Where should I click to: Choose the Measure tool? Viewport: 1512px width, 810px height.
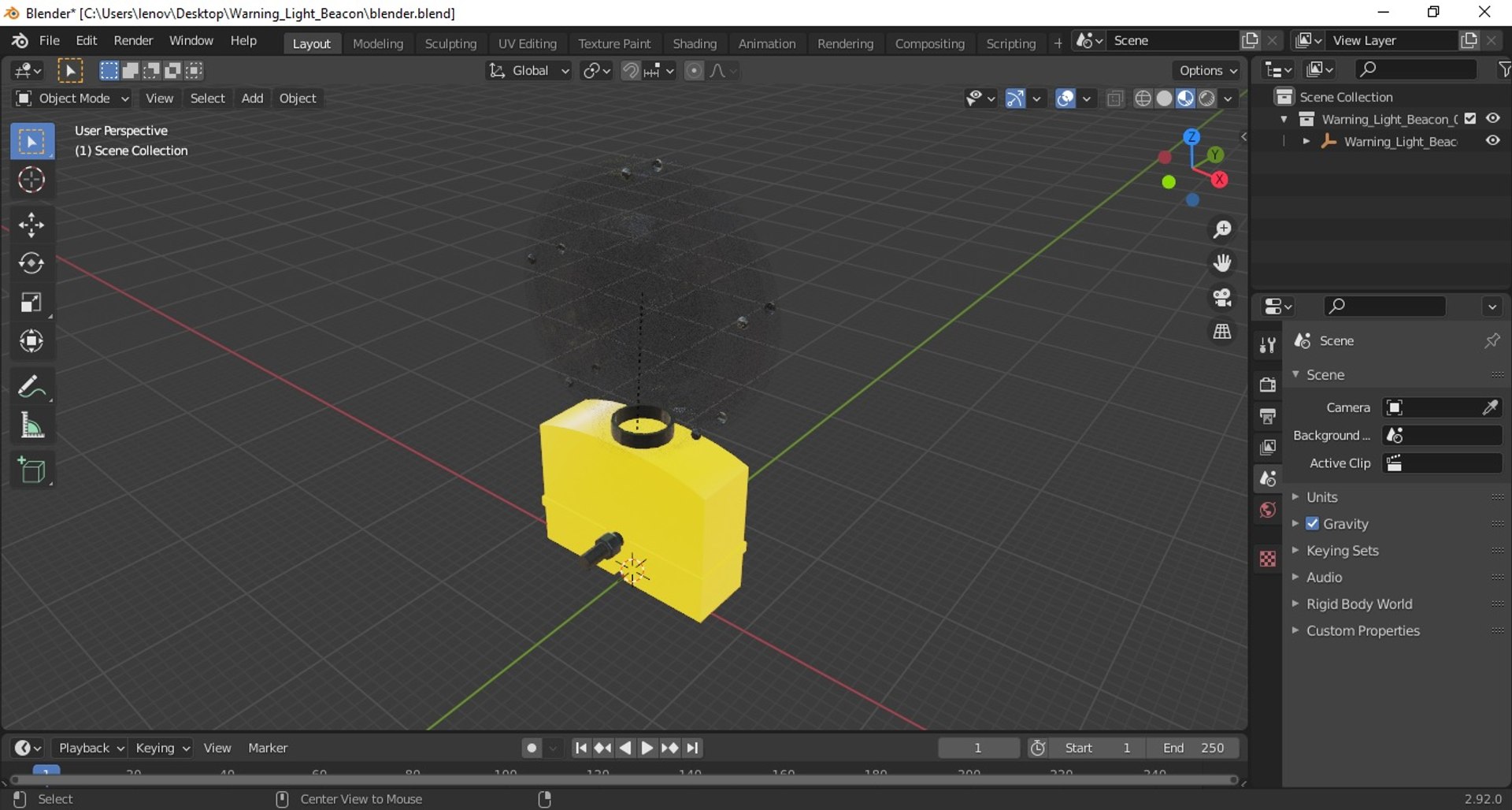pyautogui.click(x=32, y=426)
